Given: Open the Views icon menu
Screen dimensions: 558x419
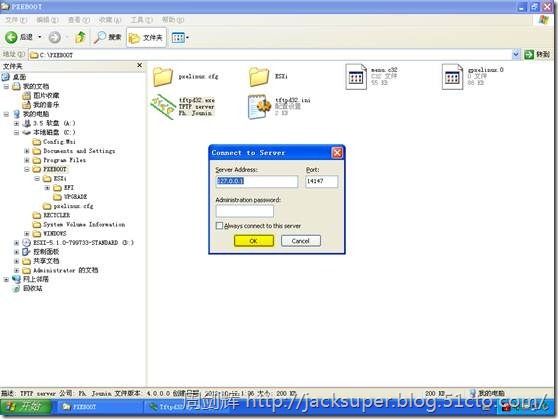Looking at the screenshot, I should [x=180, y=37].
